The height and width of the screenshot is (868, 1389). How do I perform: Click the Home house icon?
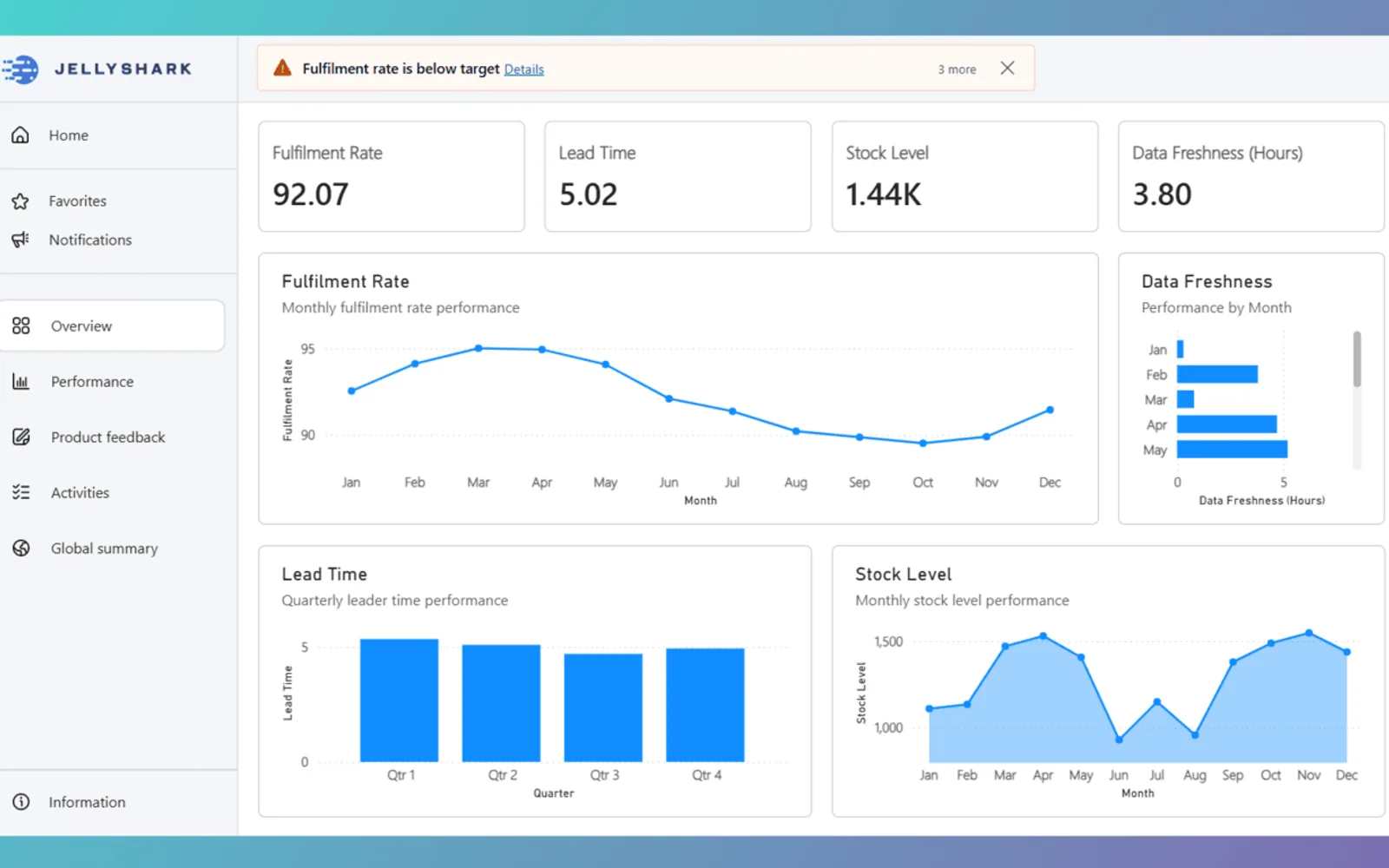tap(20, 135)
